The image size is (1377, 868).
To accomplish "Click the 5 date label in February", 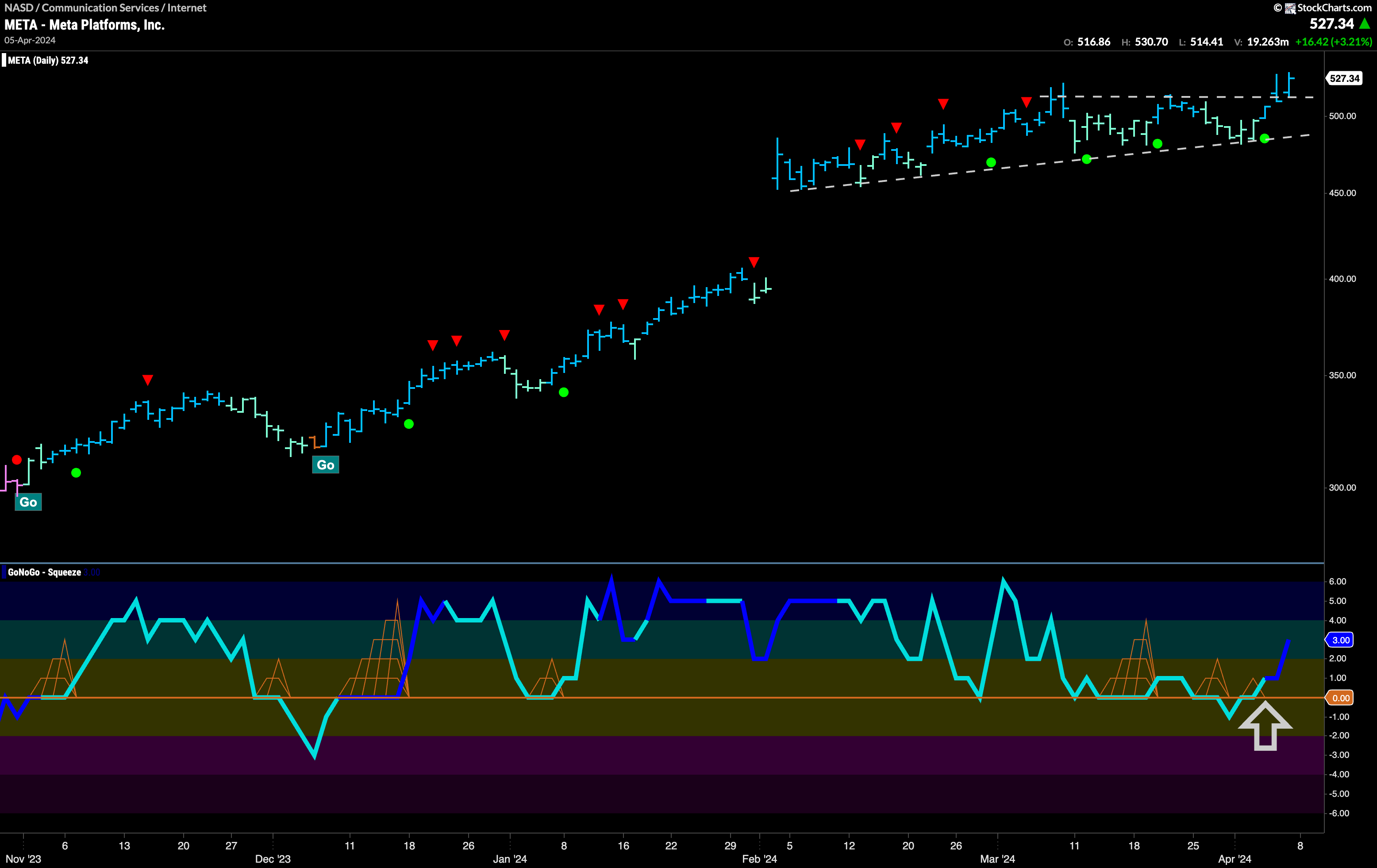I will 790,846.
